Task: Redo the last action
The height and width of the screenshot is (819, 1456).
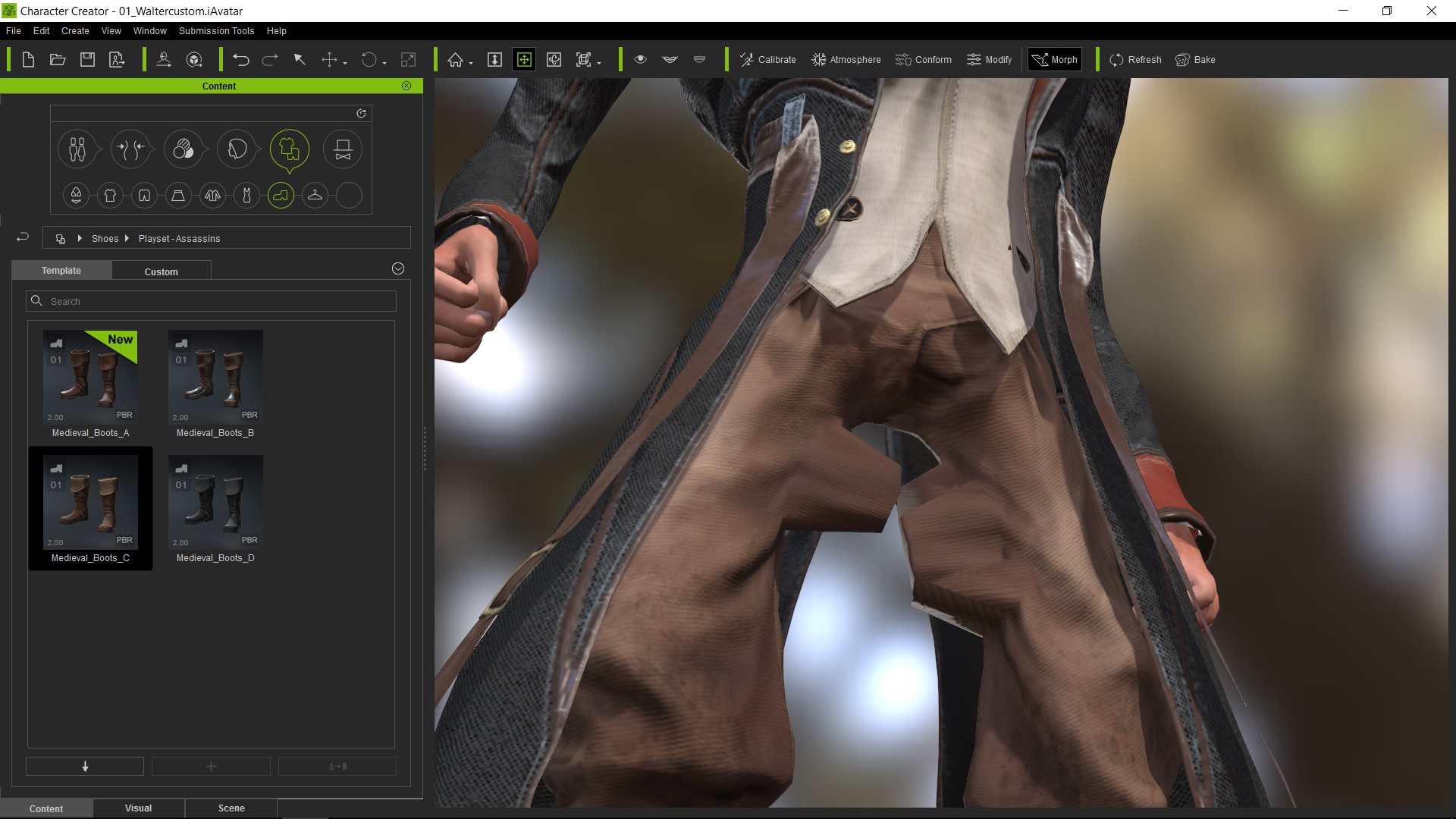Action: point(270,60)
